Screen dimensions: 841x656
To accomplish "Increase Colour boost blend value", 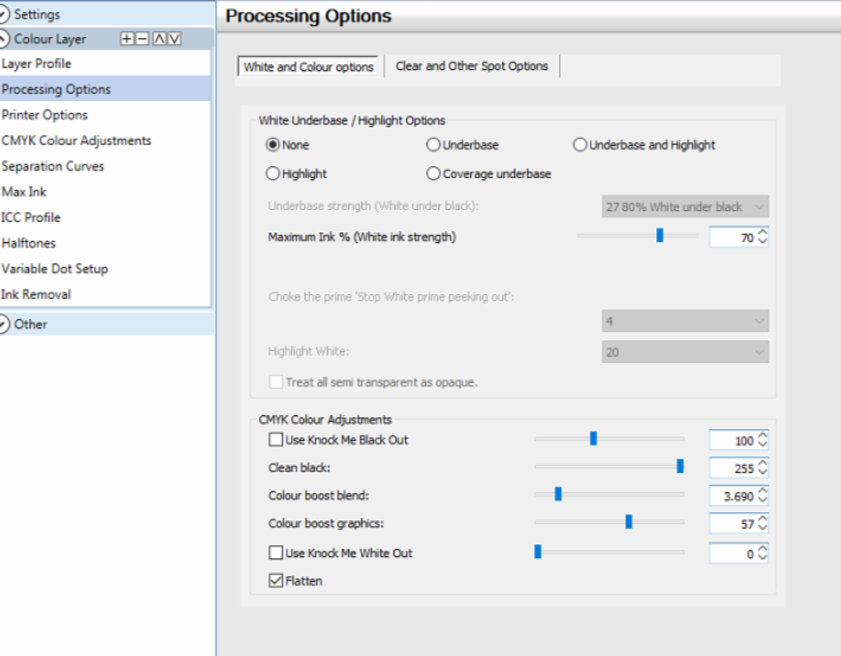I will (763, 491).
